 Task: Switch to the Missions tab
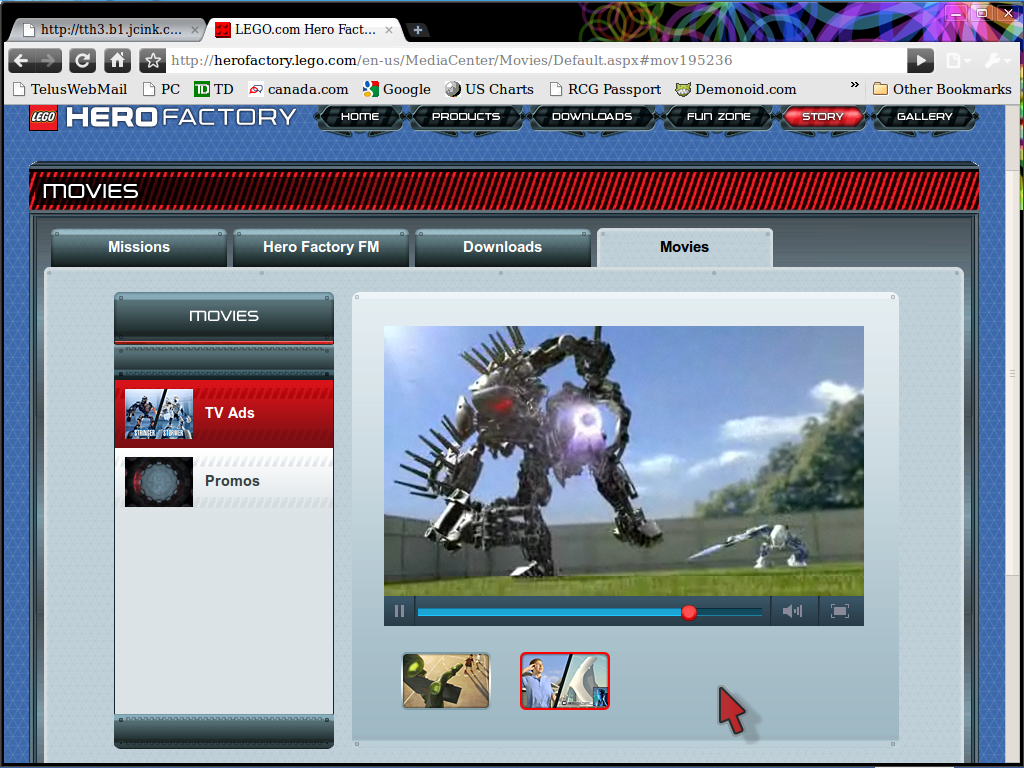point(138,247)
